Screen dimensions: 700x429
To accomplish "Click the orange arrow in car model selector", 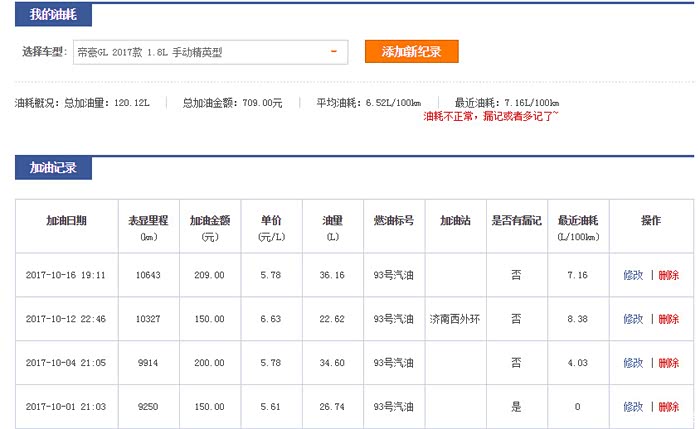I will coord(333,52).
